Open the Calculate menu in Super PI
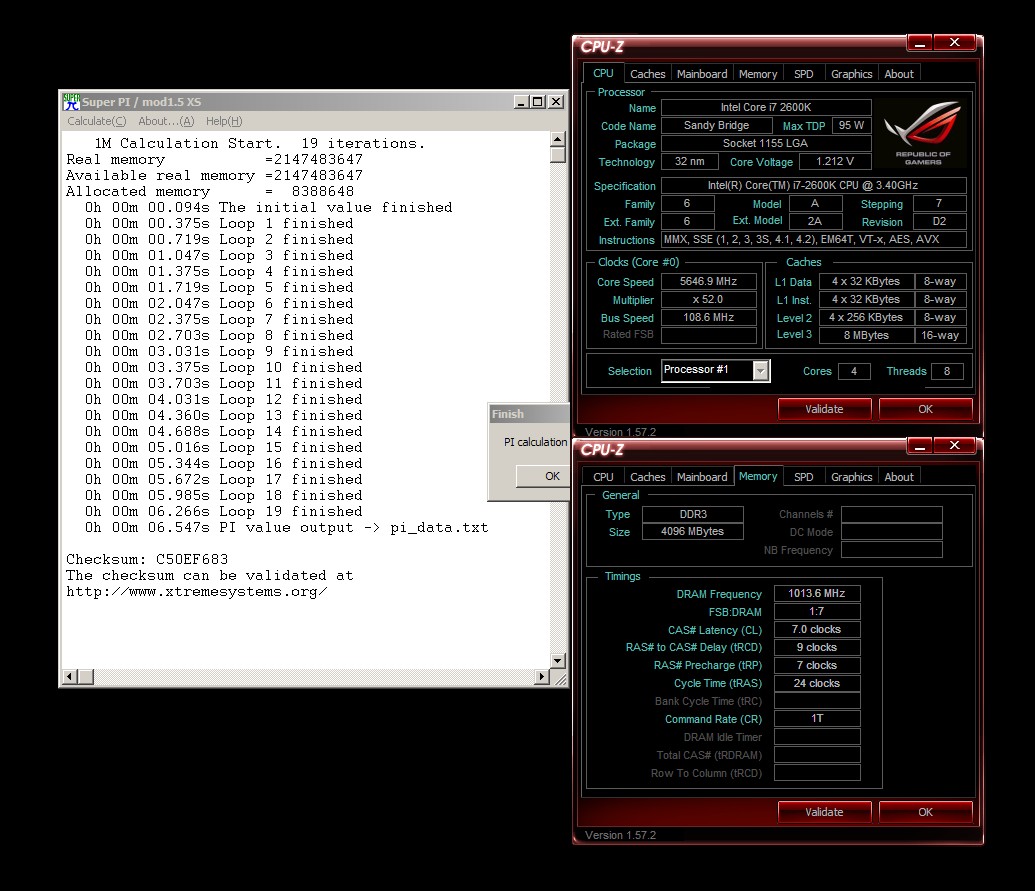Screen dimensions: 1035x891 [x=96, y=121]
